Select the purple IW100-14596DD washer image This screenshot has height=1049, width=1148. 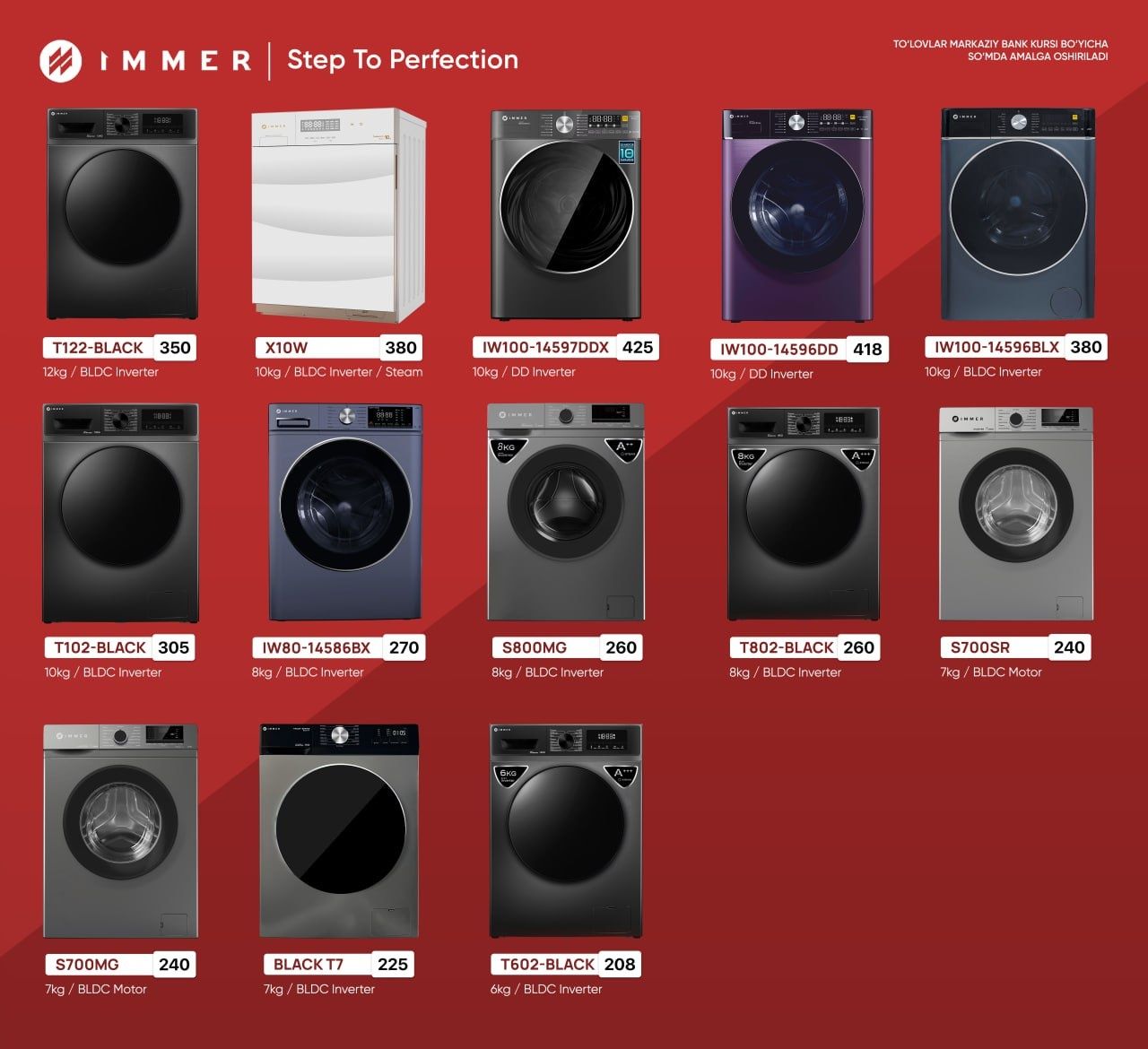pyautogui.click(x=797, y=215)
